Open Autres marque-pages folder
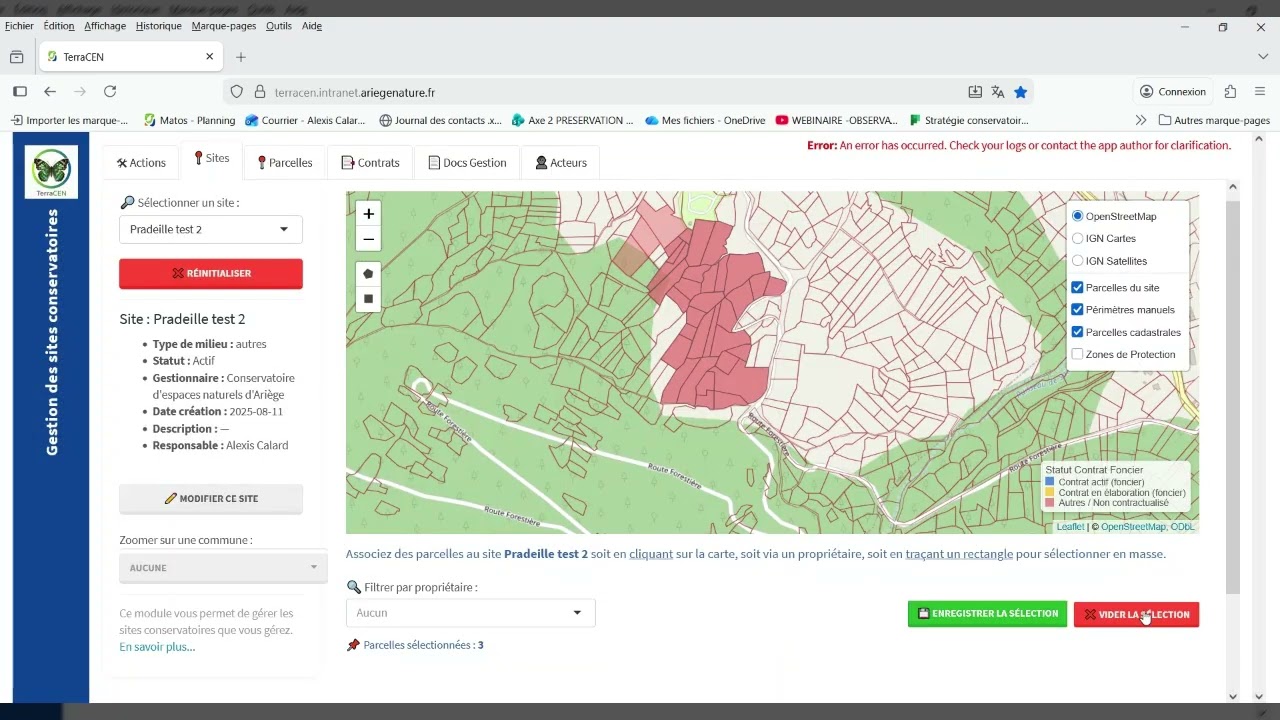Screen dimensions: 1280x720 click(x=1214, y=120)
